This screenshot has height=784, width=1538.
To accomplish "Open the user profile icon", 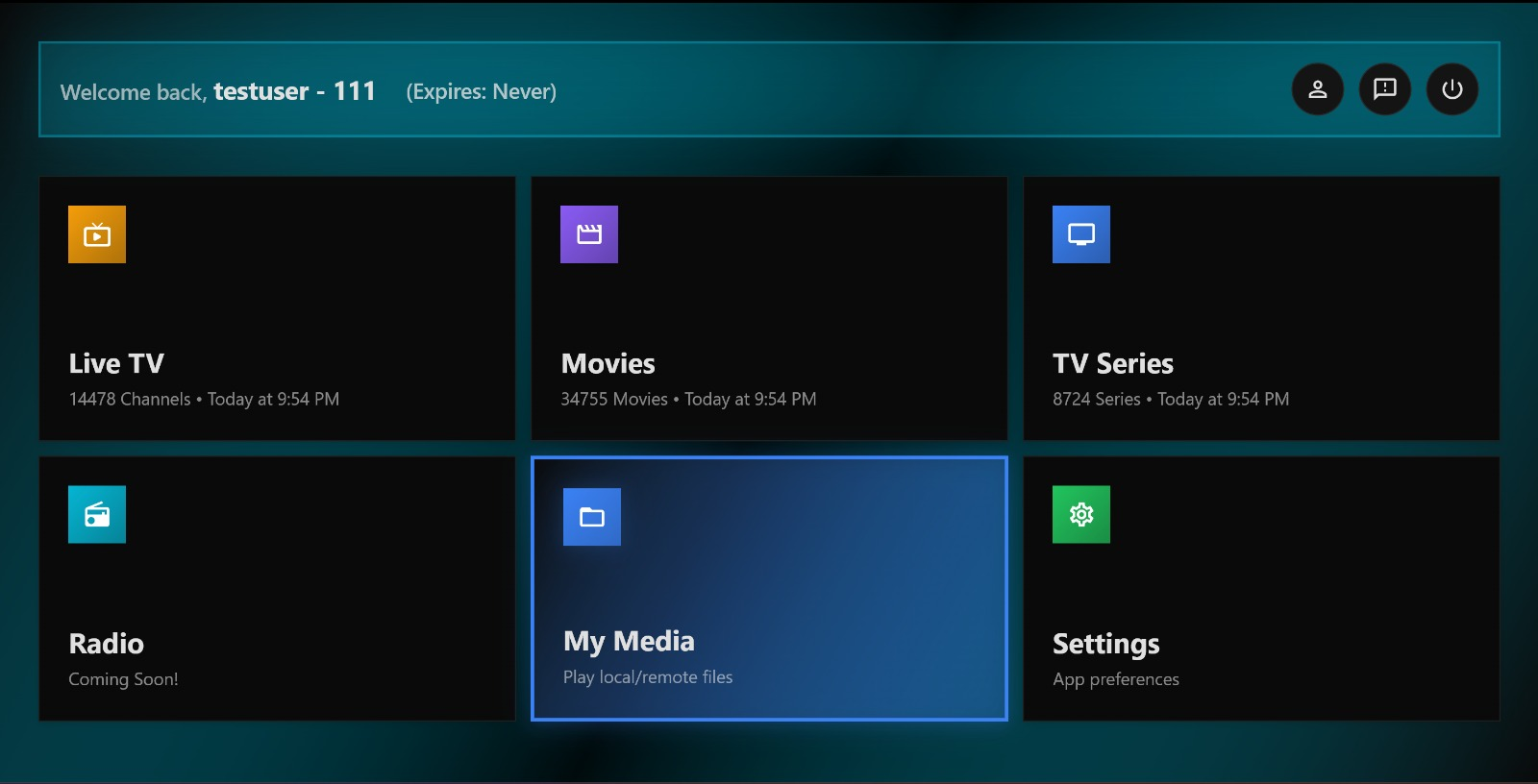I will (x=1317, y=89).
